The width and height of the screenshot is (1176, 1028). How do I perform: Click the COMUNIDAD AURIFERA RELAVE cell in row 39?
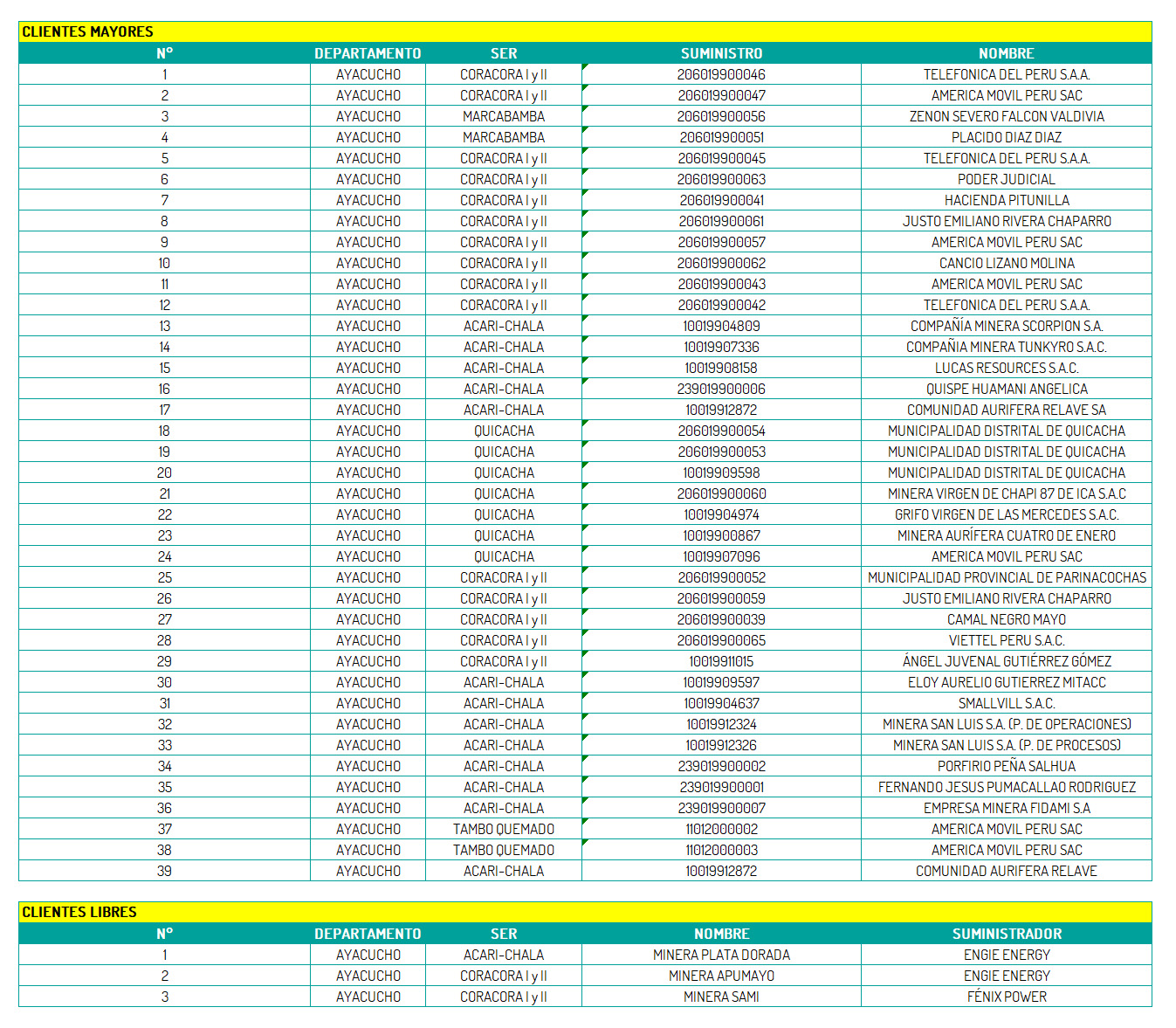(1007, 871)
